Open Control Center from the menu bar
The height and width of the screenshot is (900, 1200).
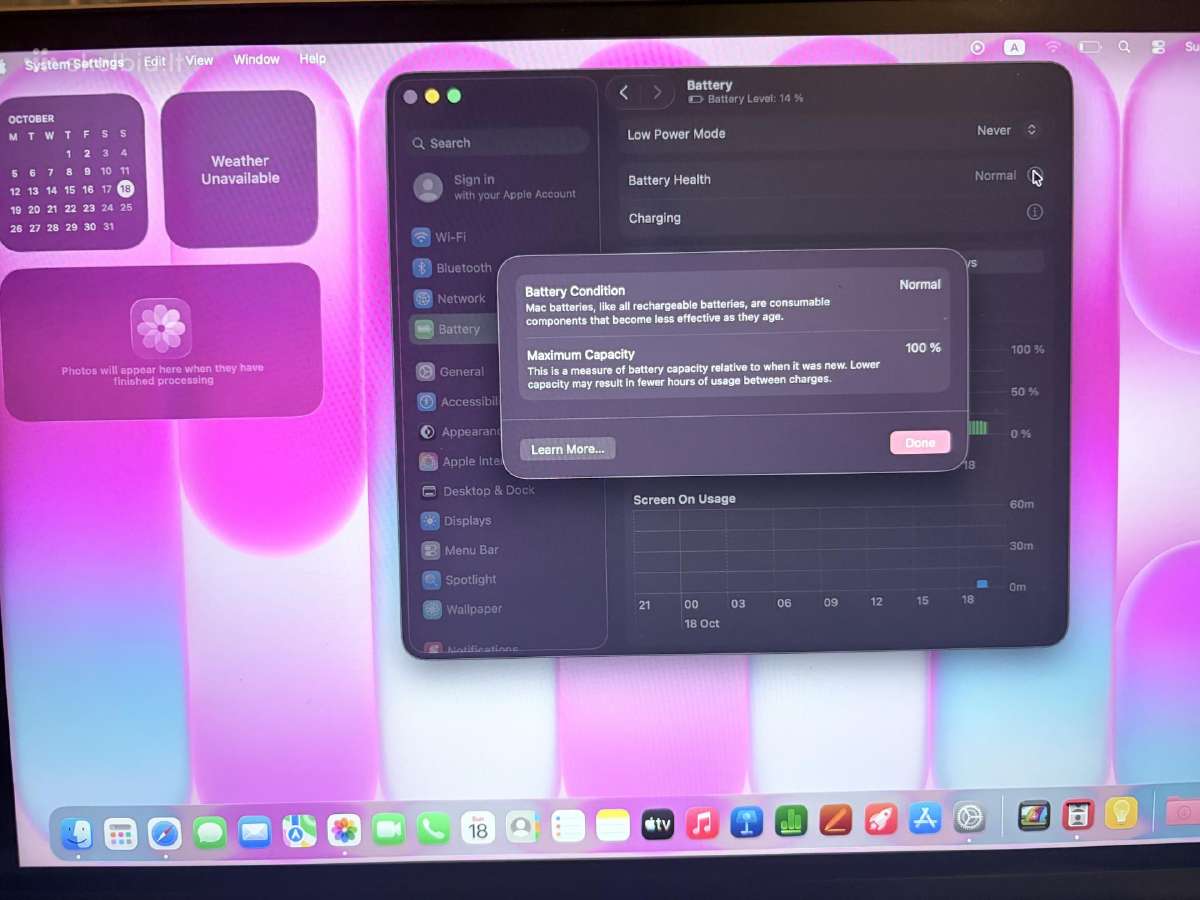(1158, 47)
